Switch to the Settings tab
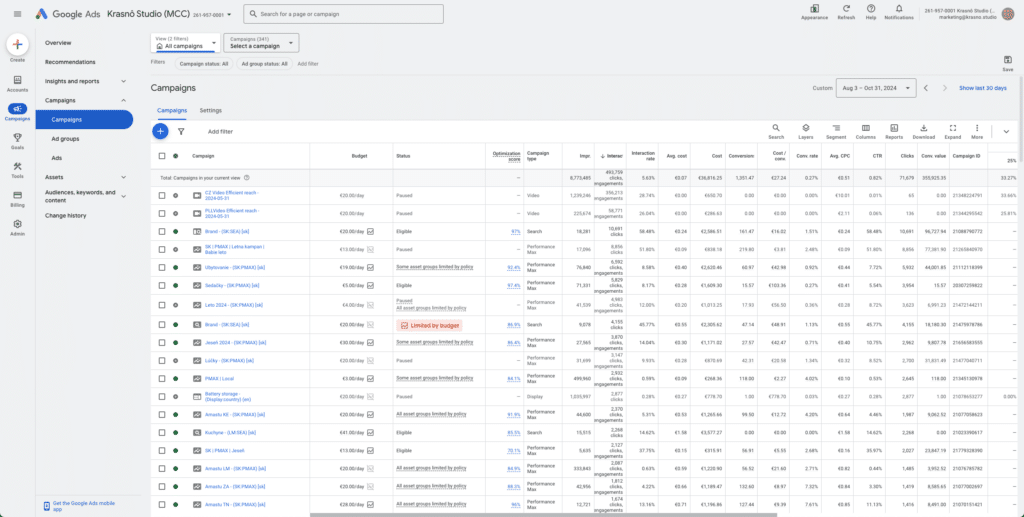 pyautogui.click(x=210, y=110)
